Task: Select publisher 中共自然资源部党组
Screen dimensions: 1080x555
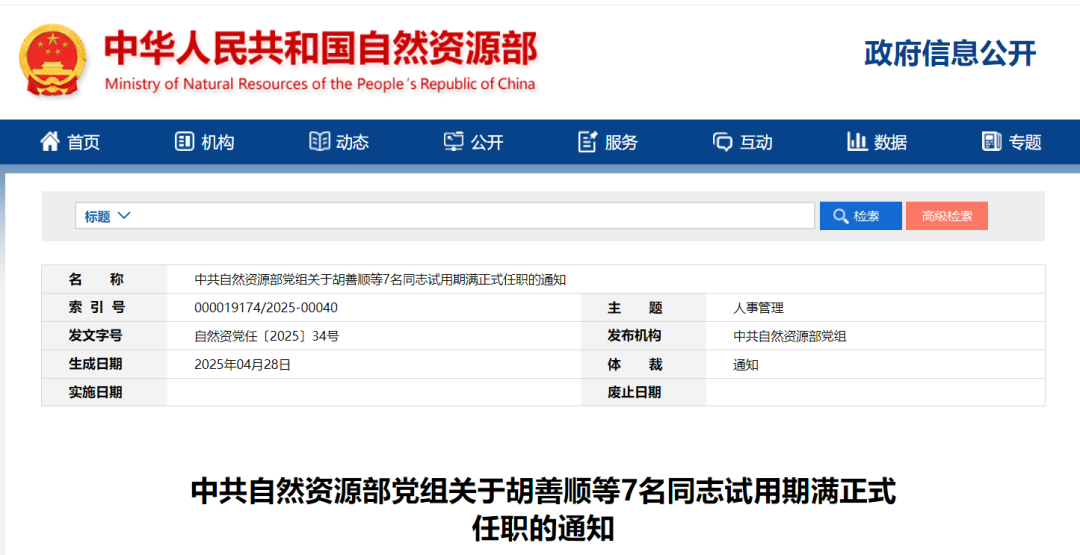Action: 789,336
